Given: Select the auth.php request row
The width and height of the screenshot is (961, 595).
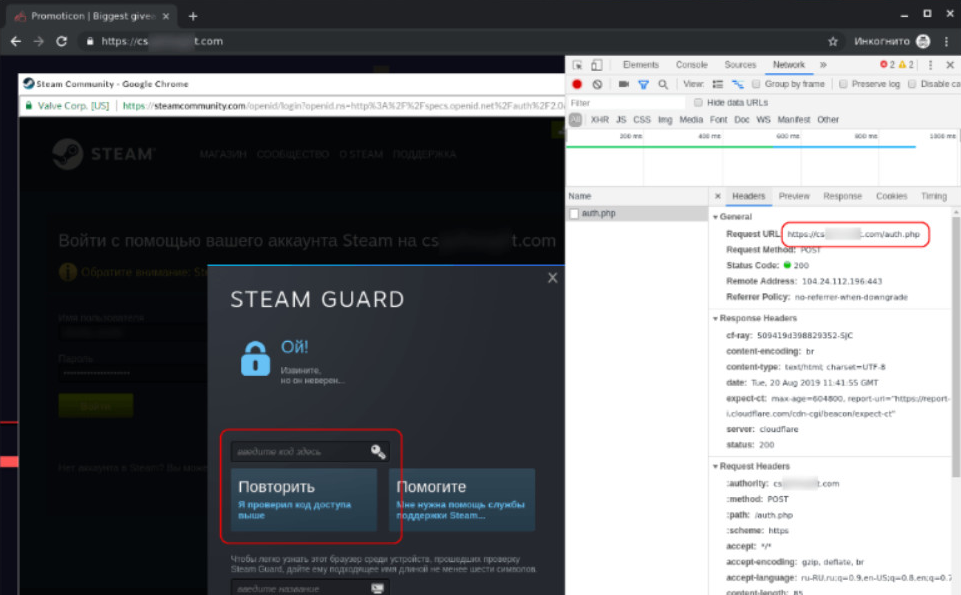Looking at the screenshot, I should click(637, 213).
